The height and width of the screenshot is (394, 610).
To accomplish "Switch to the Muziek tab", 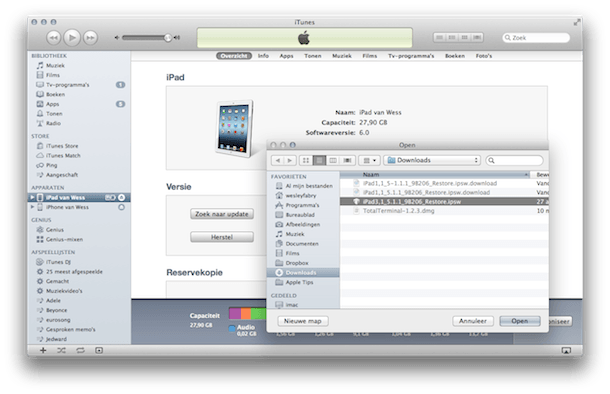I will (x=342, y=56).
